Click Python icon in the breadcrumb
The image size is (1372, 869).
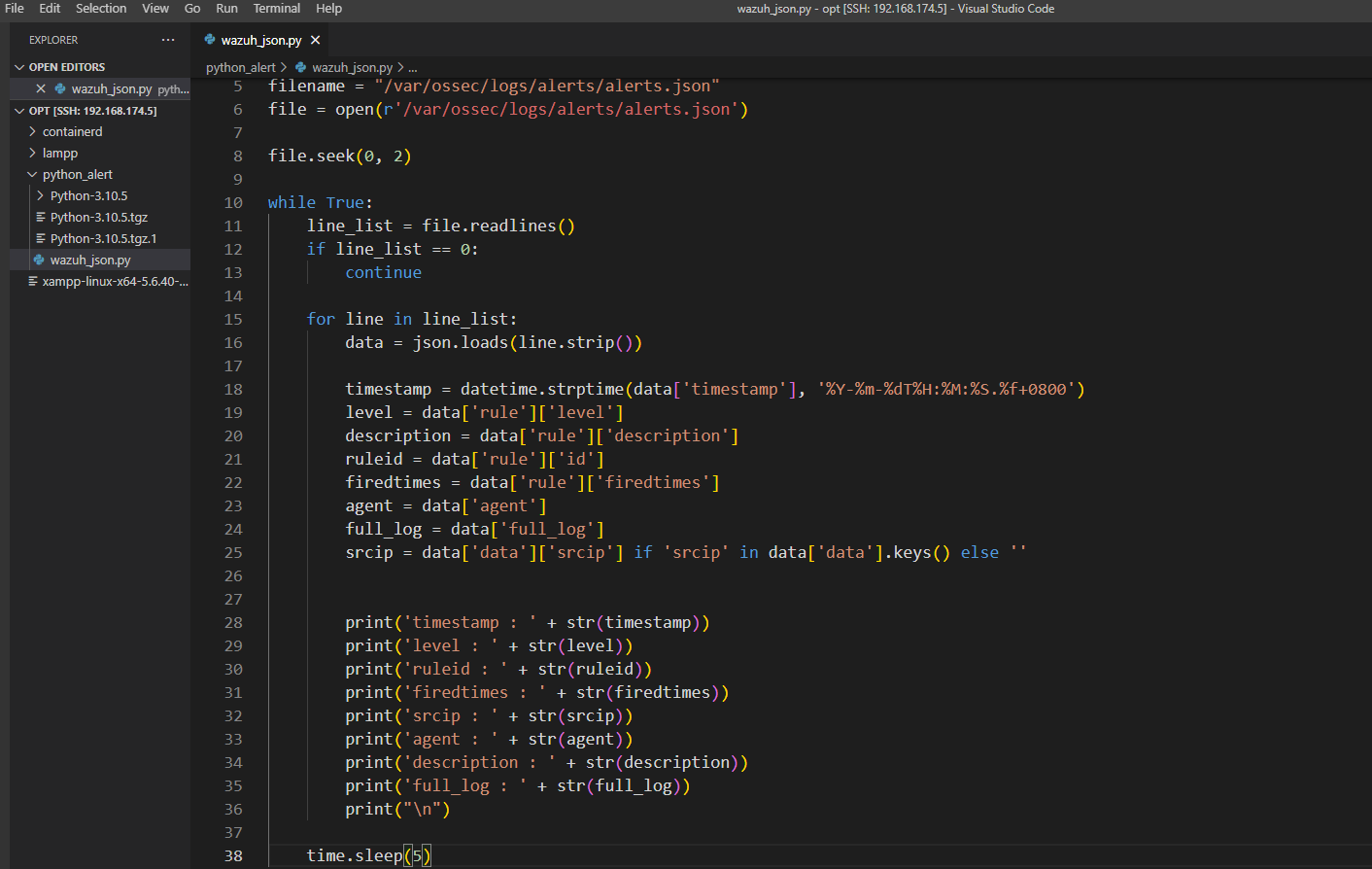click(301, 67)
